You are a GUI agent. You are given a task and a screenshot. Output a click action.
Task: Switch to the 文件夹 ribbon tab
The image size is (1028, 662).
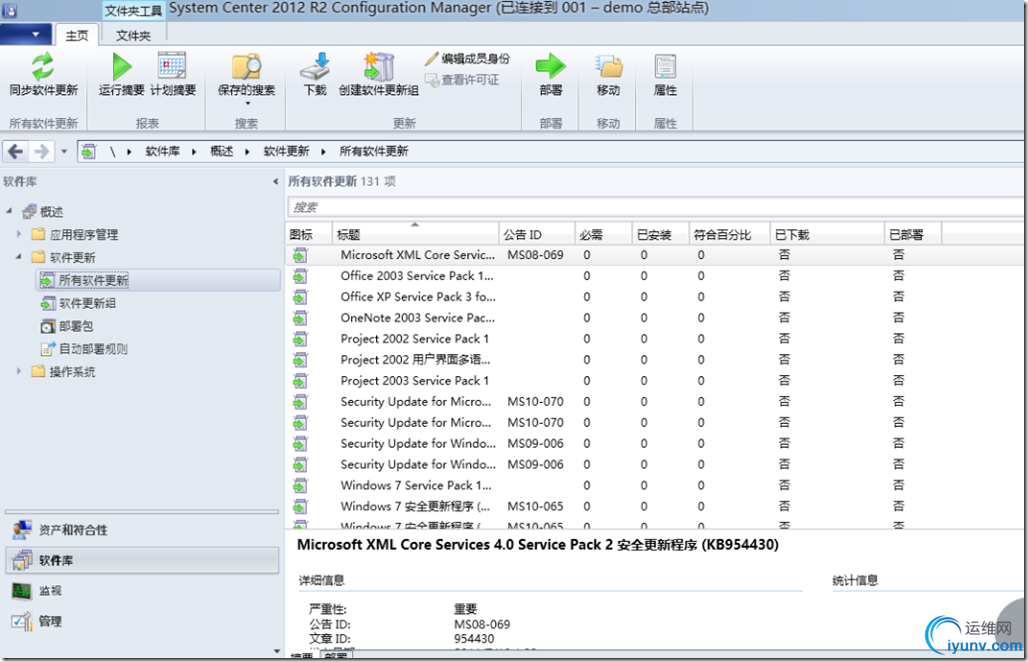click(x=133, y=35)
